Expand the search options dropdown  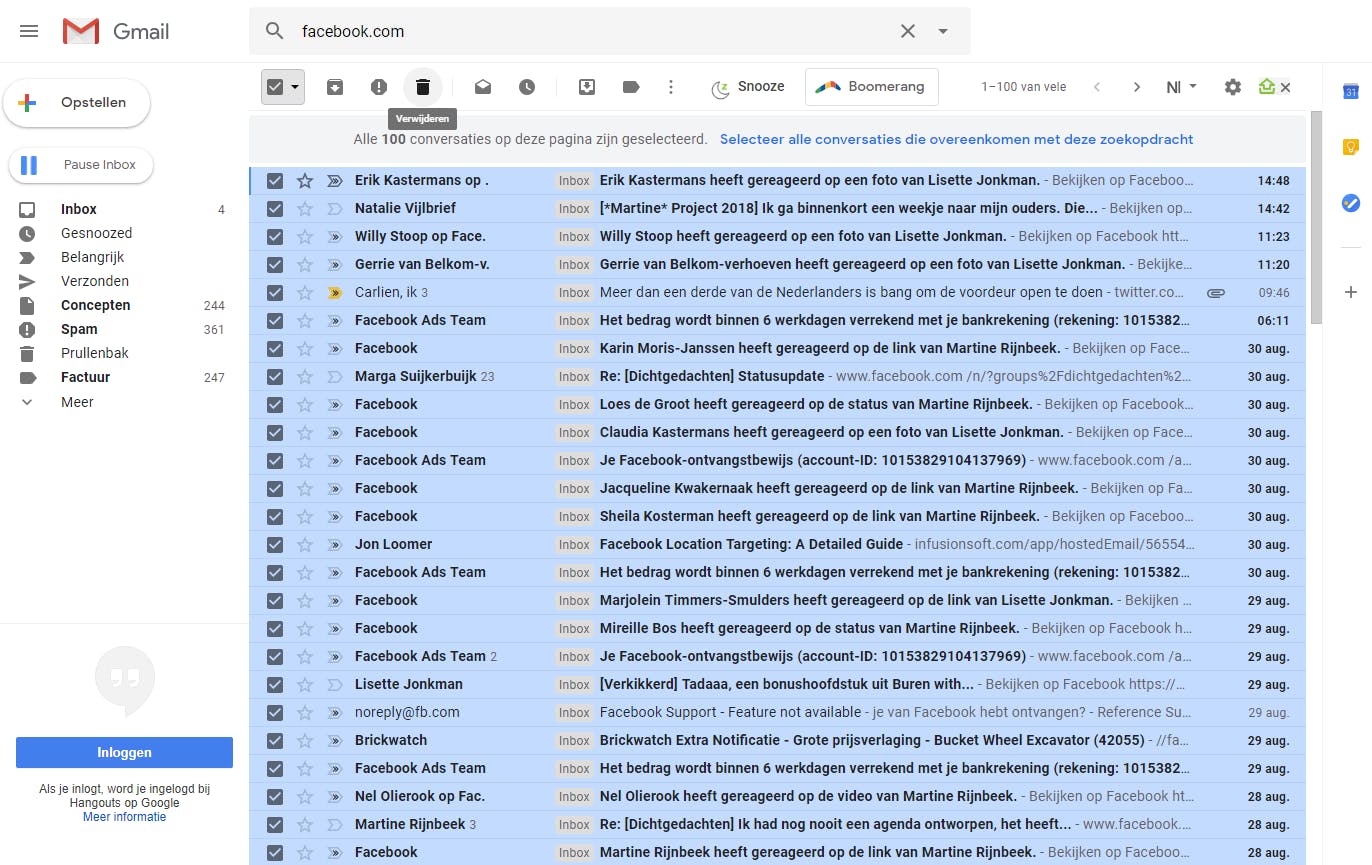point(941,31)
